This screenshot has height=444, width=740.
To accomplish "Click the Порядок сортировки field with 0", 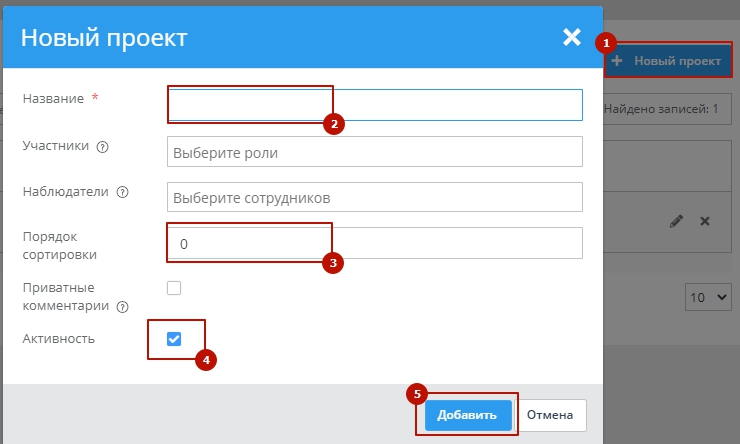I will click(375, 243).
